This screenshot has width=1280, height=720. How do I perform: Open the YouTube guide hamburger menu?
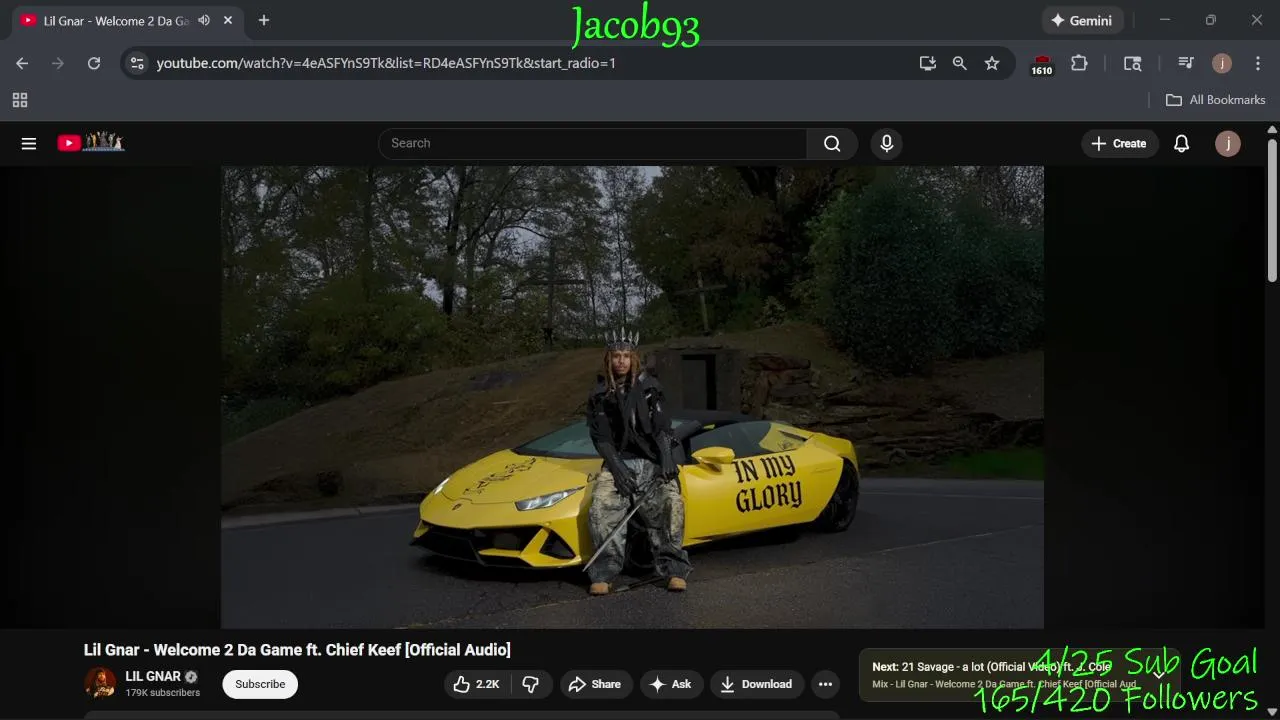coord(29,143)
